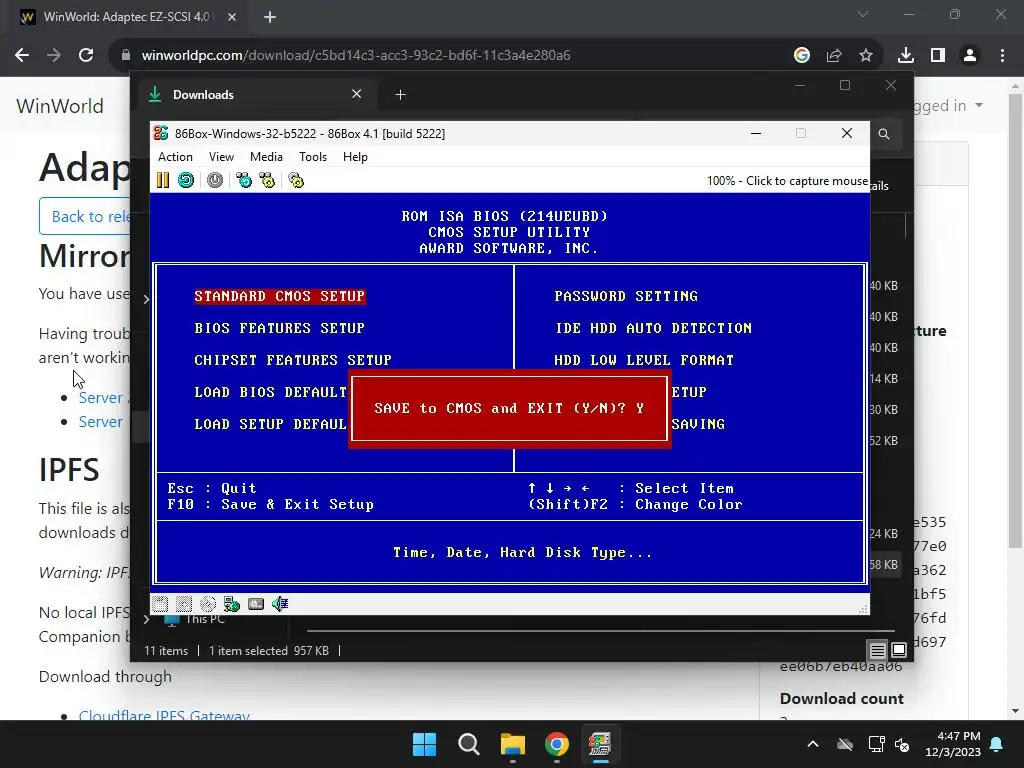Click the 58 KB file size entry
This screenshot has width=1024, height=768.
884,565
